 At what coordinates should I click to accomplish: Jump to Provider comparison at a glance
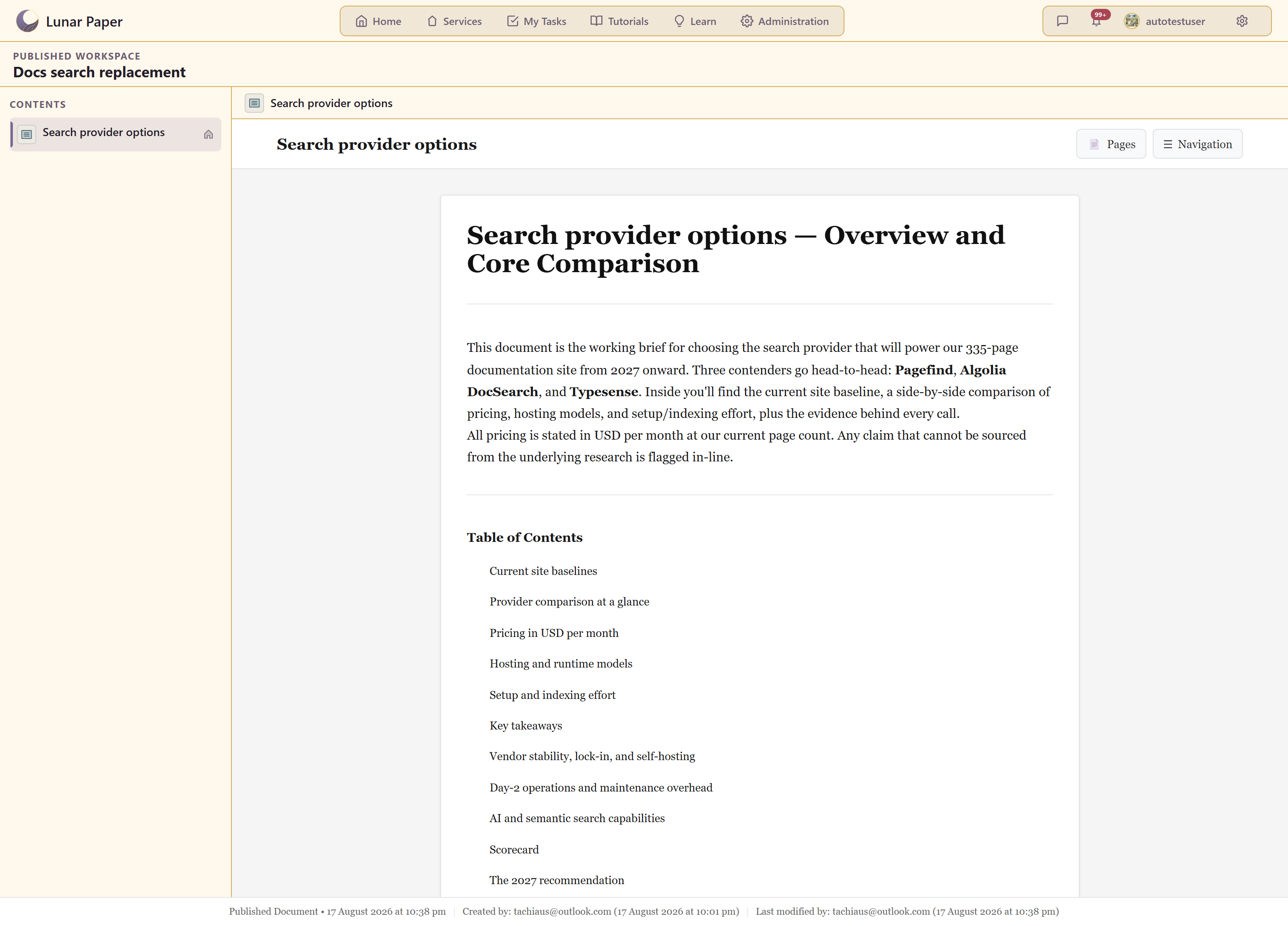(x=569, y=601)
